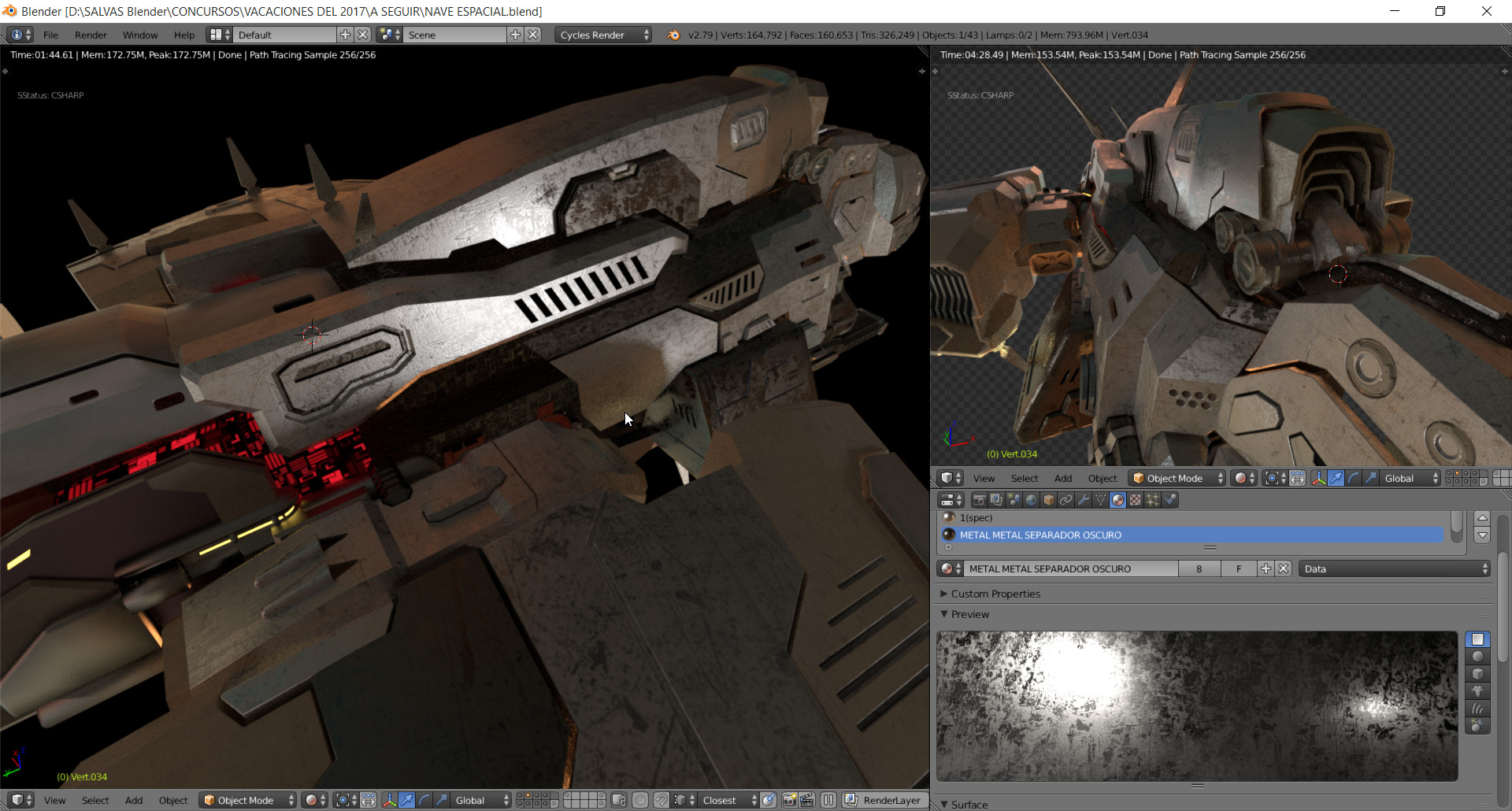Collapse the Preview panel
Image resolution: width=1512 pixels, height=811 pixels.
[969, 614]
